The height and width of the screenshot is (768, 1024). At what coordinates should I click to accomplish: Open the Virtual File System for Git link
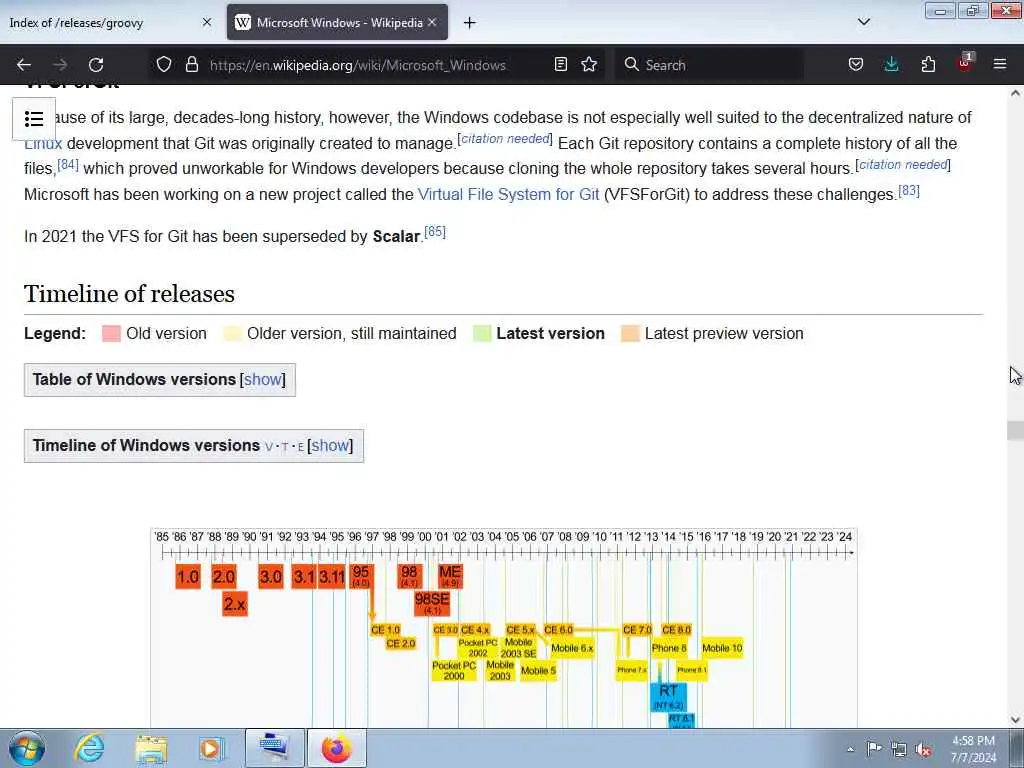pyautogui.click(x=508, y=195)
